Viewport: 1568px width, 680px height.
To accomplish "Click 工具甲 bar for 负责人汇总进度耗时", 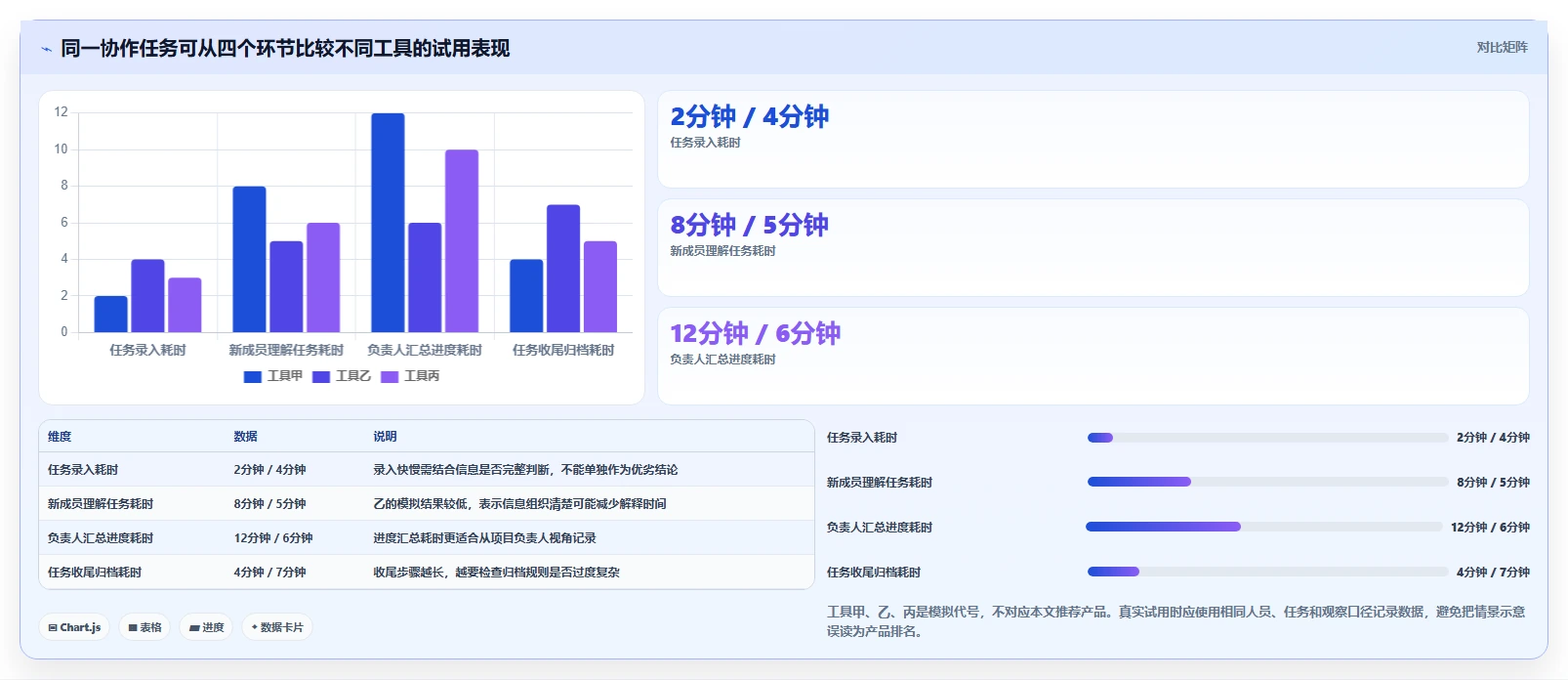I will 388,223.
